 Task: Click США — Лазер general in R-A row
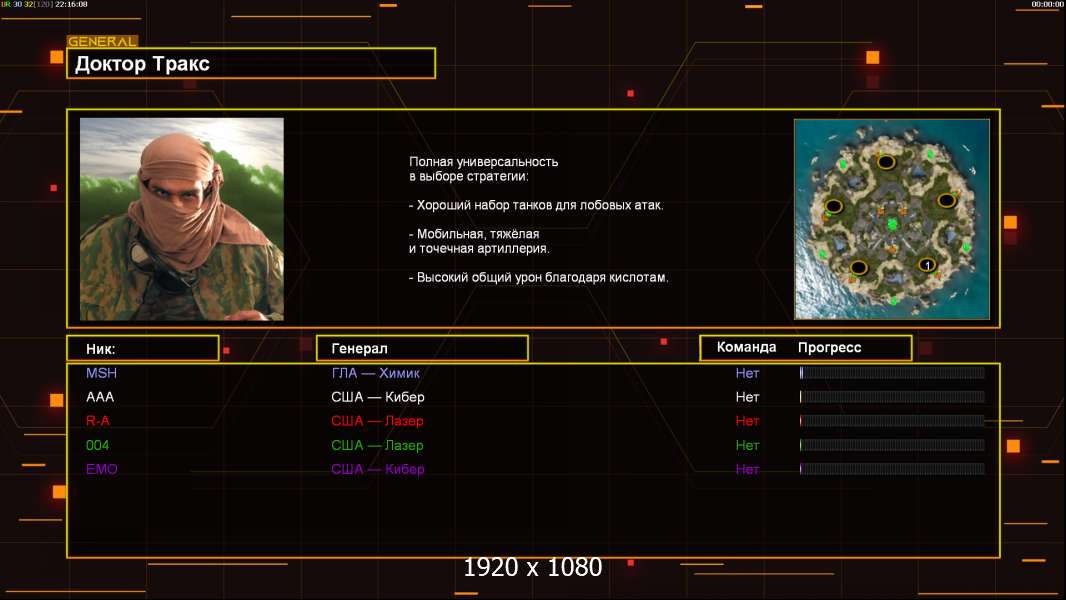[x=377, y=421]
